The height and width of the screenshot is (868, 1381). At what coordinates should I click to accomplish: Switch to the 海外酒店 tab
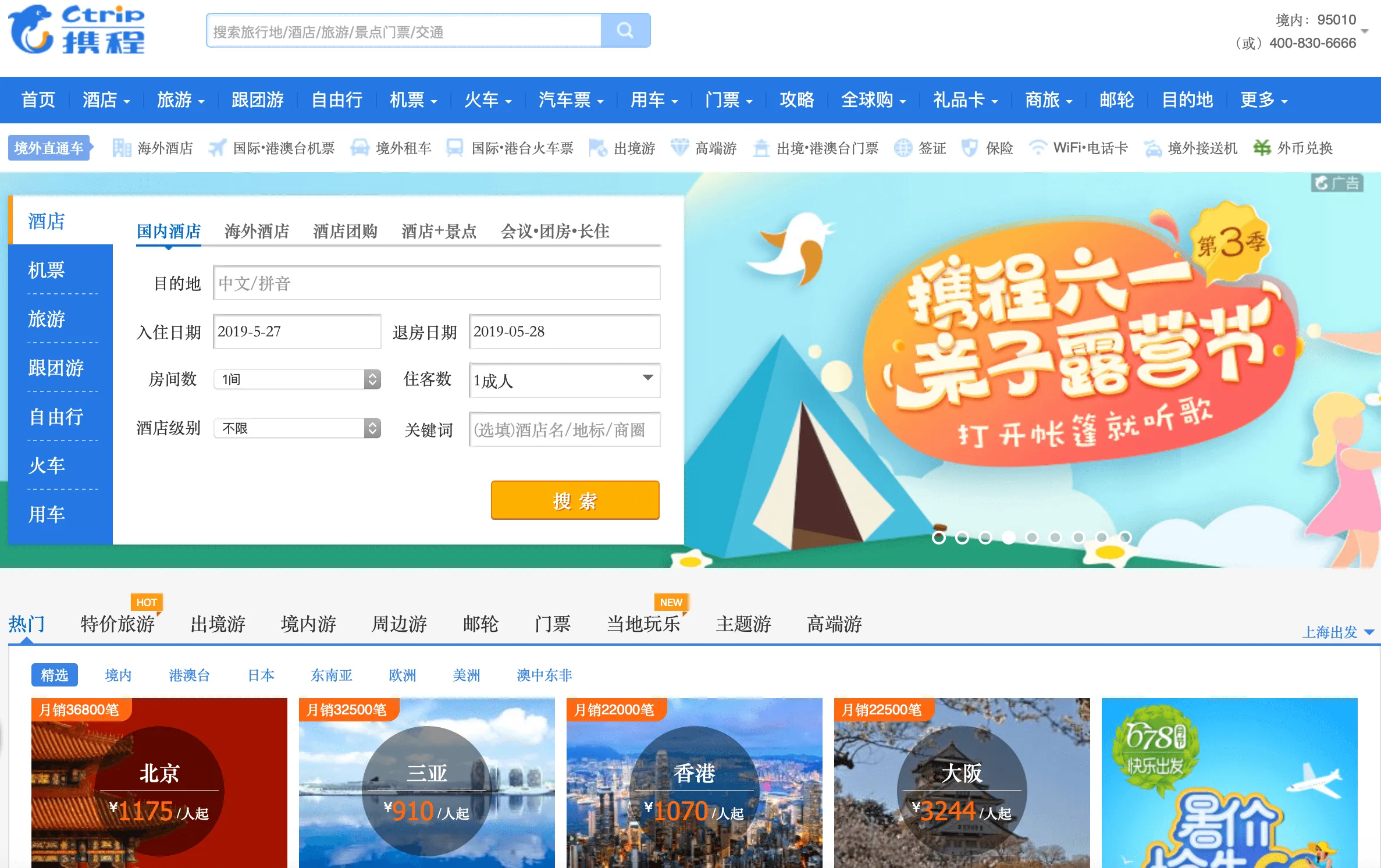click(x=257, y=232)
